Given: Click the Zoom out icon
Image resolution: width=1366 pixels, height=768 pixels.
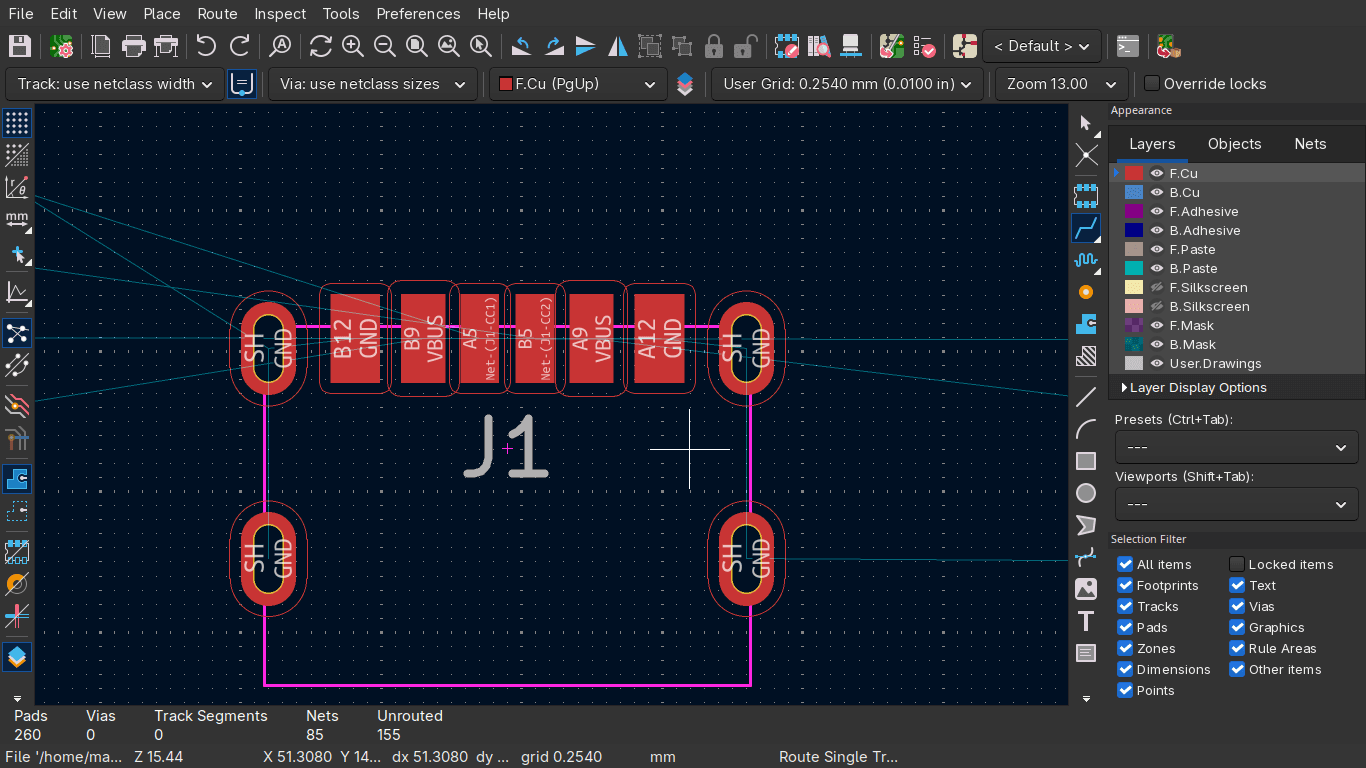Looking at the screenshot, I should [385, 46].
